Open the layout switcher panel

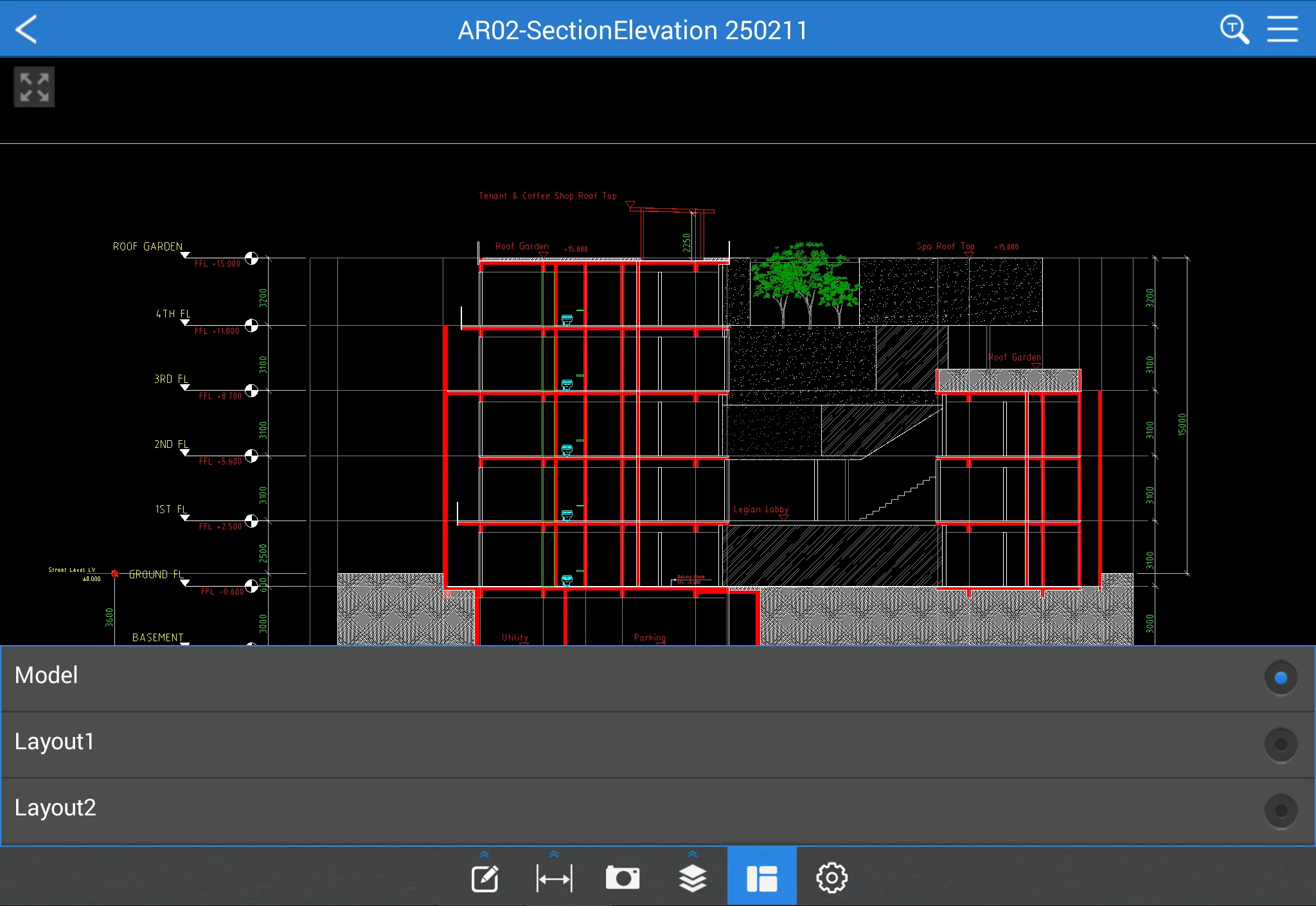pos(762,877)
